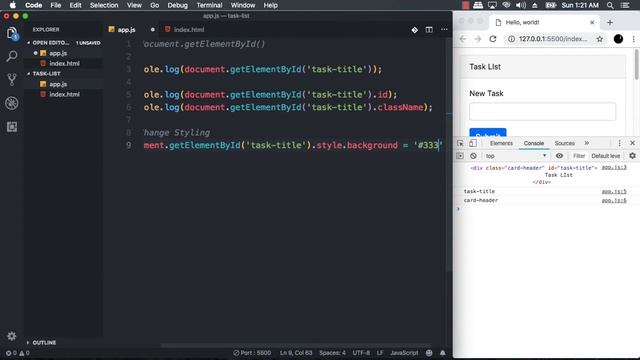Open the app.js:6 source link in console
640x360 pixels.
[x=614, y=200]
